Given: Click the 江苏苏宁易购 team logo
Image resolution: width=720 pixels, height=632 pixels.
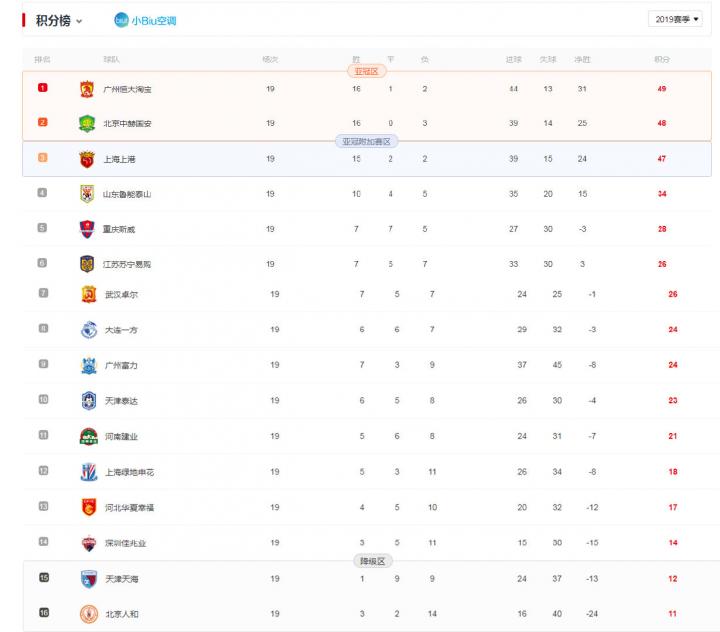Looking at the screenshot, I should [x=86, y=264].
